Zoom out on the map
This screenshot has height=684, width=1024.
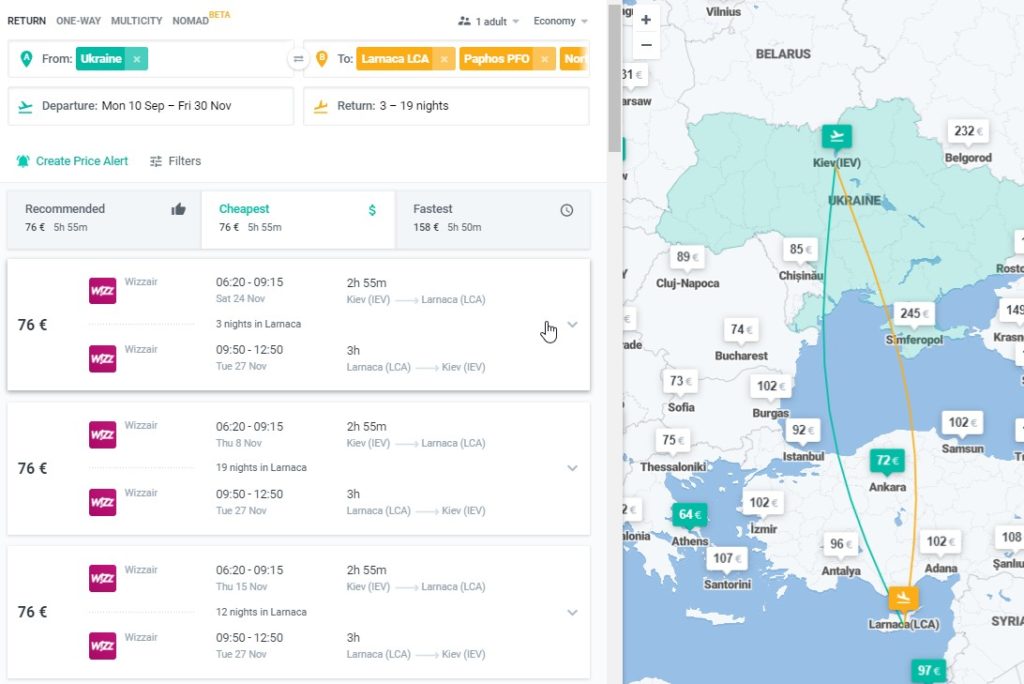646,45
